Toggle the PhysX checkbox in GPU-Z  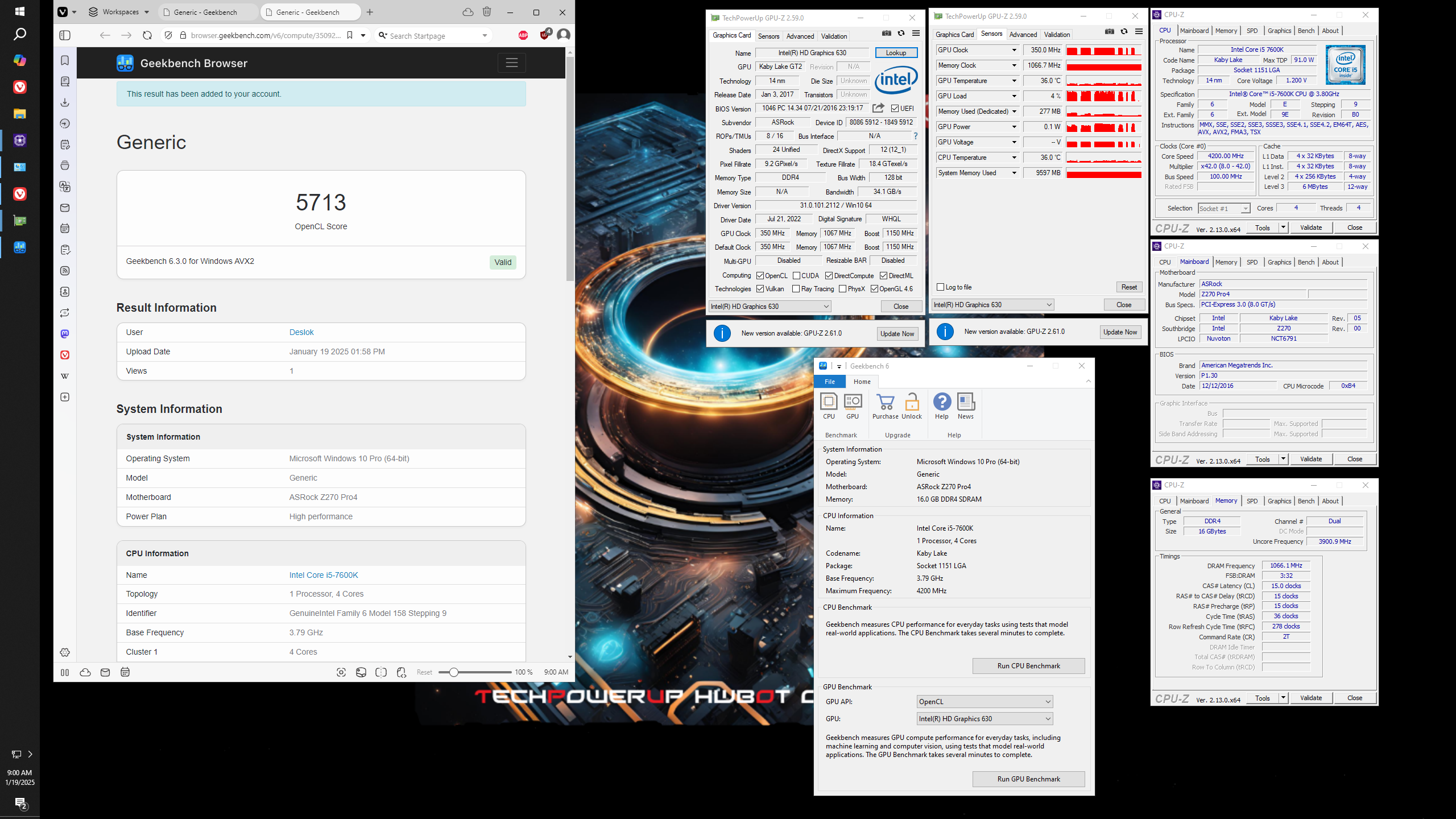(x=843, y=289)
